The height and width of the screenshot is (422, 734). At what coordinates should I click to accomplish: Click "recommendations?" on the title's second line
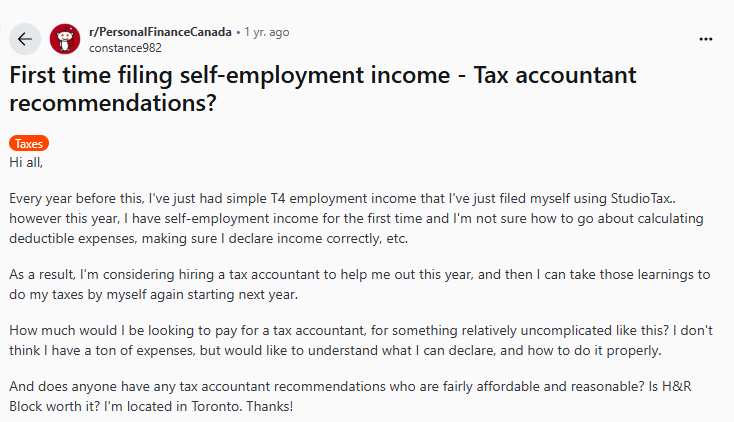click(114, 102)
